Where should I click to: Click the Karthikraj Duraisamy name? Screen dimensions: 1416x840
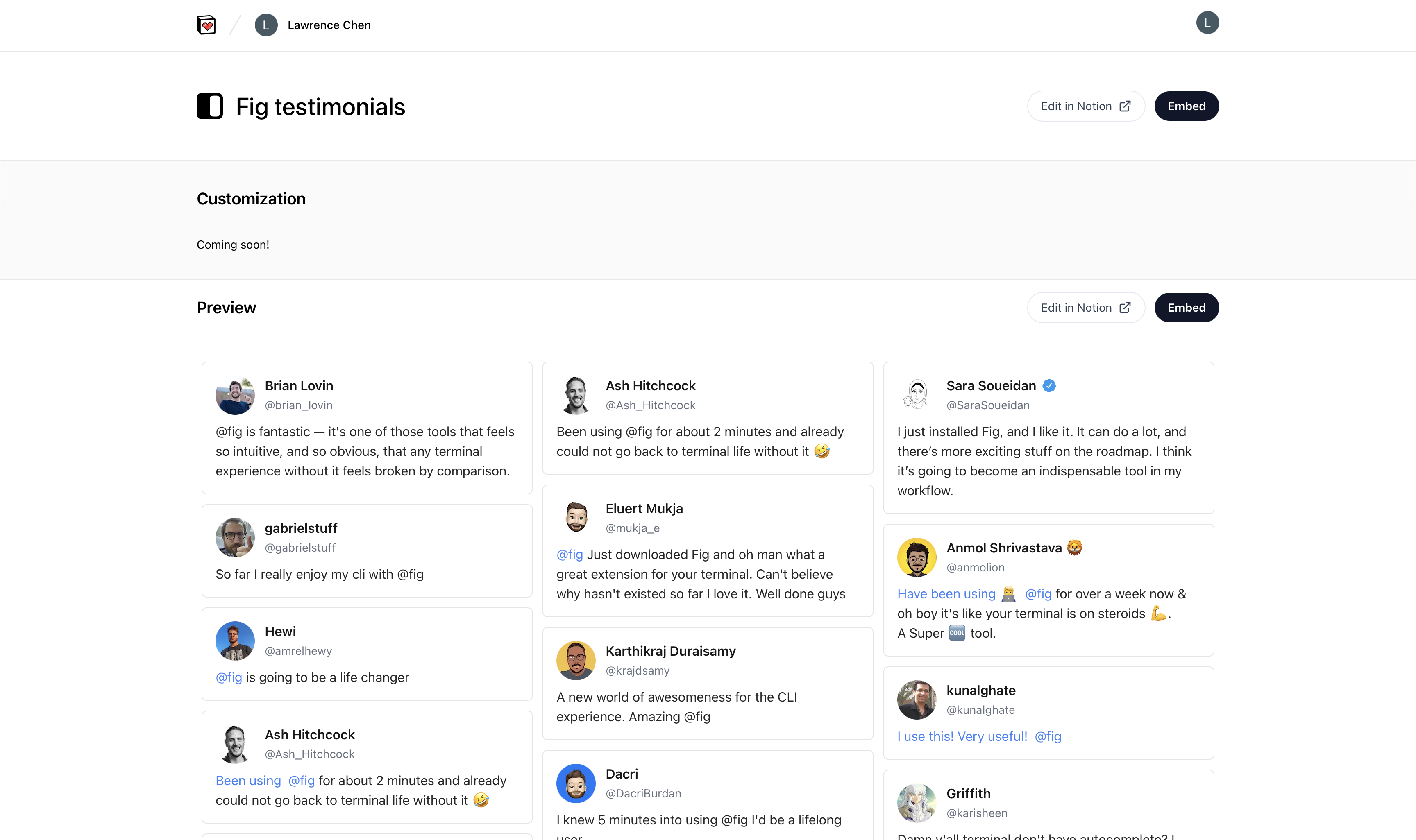pyautogui.click(x=670, y=651)
